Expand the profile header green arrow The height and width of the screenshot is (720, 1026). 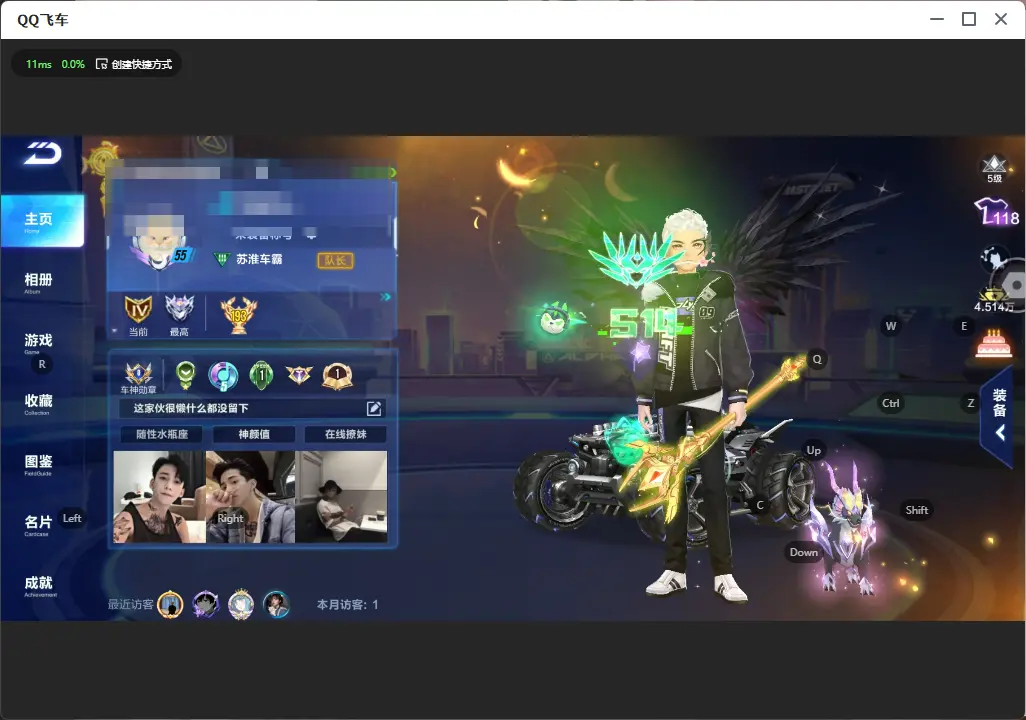click(x=392, y=172)
